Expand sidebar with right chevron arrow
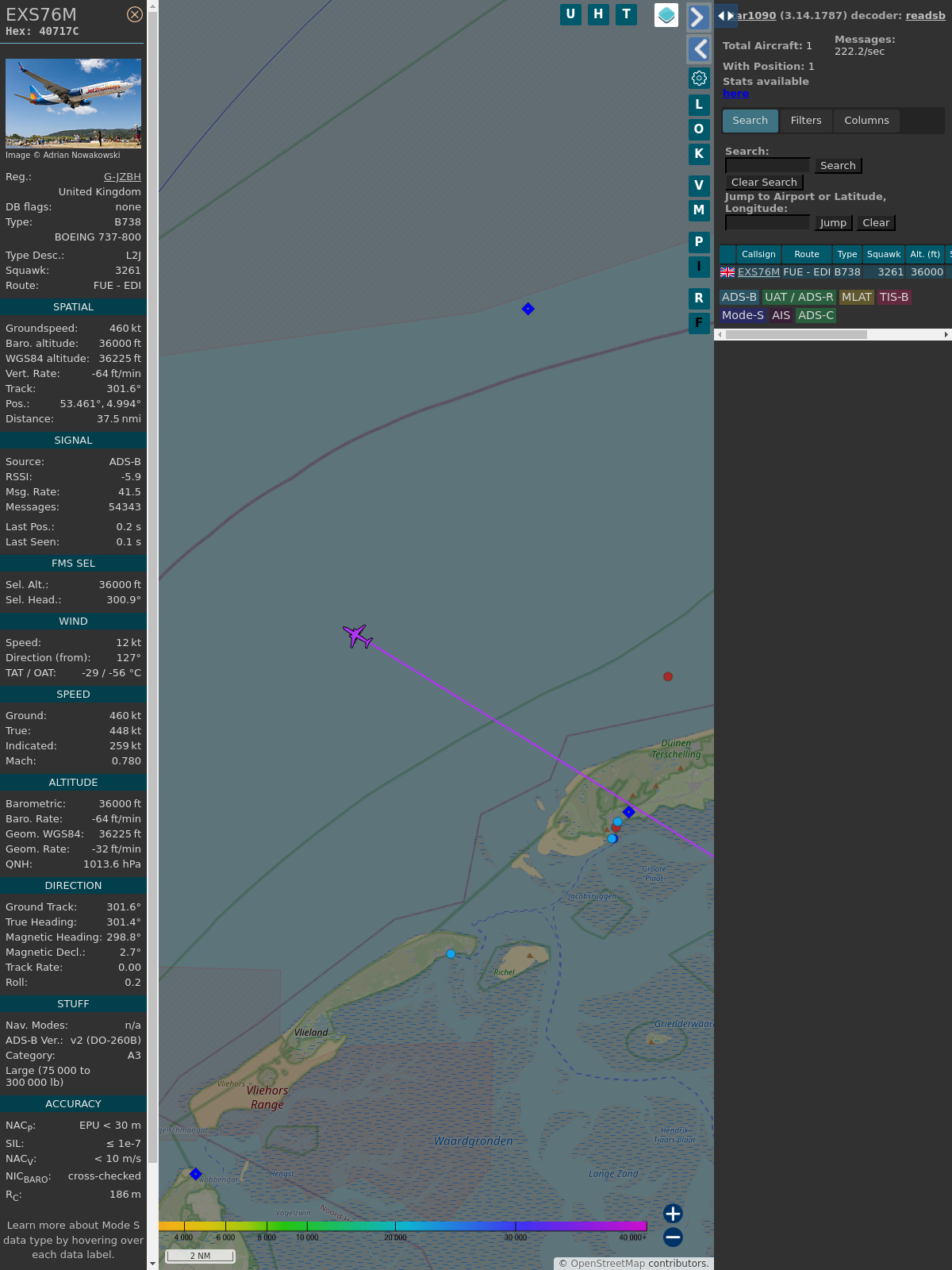This screenshot has height=1270, width=952. 698,17
